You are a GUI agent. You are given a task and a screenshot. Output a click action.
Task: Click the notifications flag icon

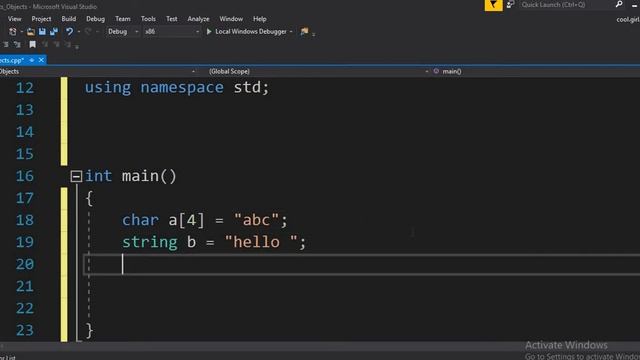click(x=493, y=5)
